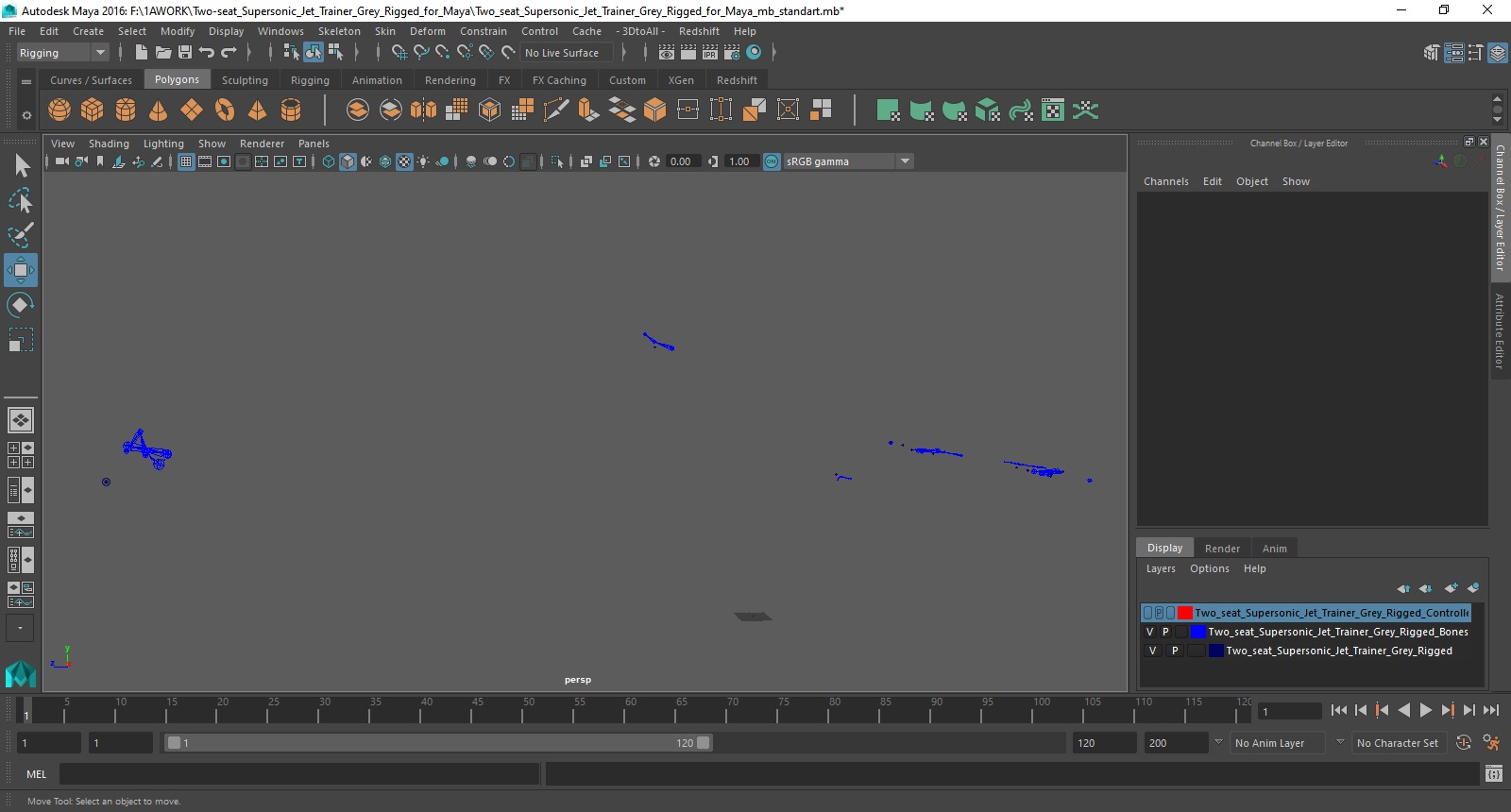Activate the Rotate tool in toolbox

[21, 304]
